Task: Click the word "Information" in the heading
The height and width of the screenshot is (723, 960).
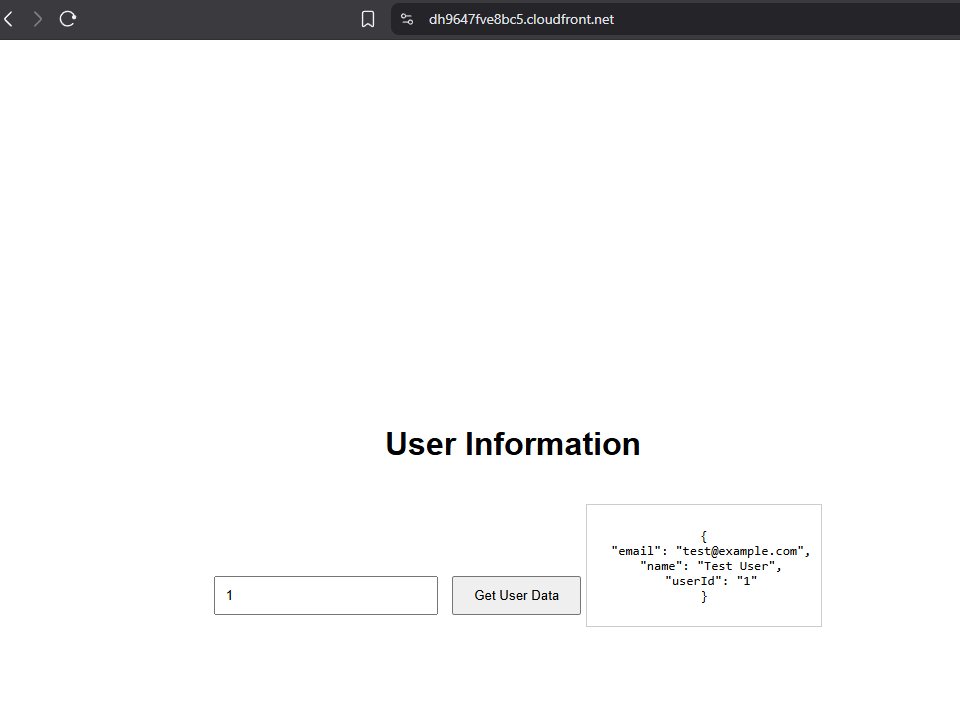Action: click(553, 444)
